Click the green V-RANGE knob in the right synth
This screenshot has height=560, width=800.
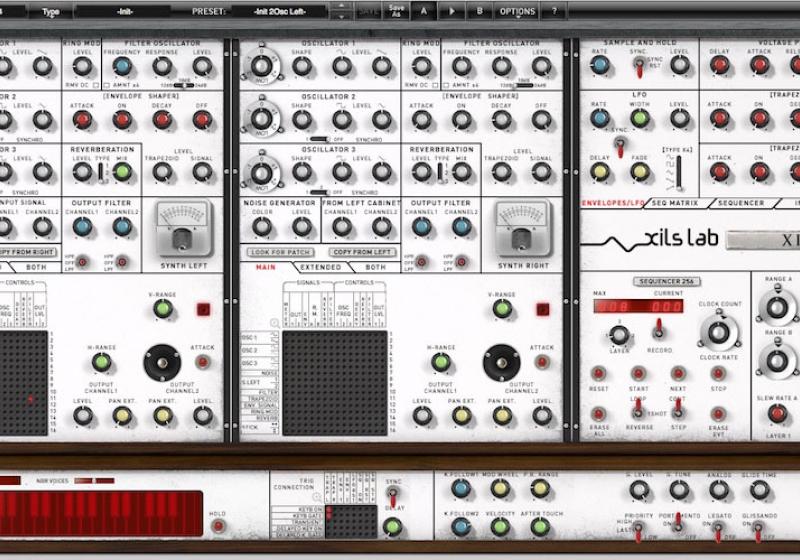(x=502, y=309)
